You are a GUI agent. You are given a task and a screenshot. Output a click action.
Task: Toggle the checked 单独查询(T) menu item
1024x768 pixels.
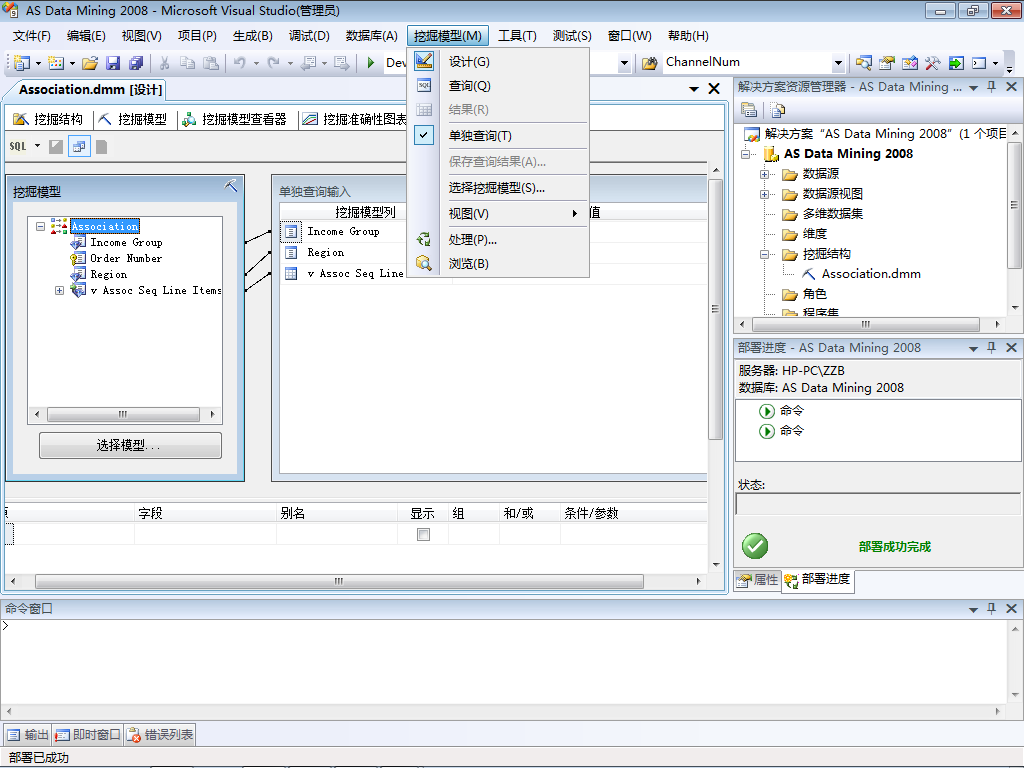tap(498, 136)
